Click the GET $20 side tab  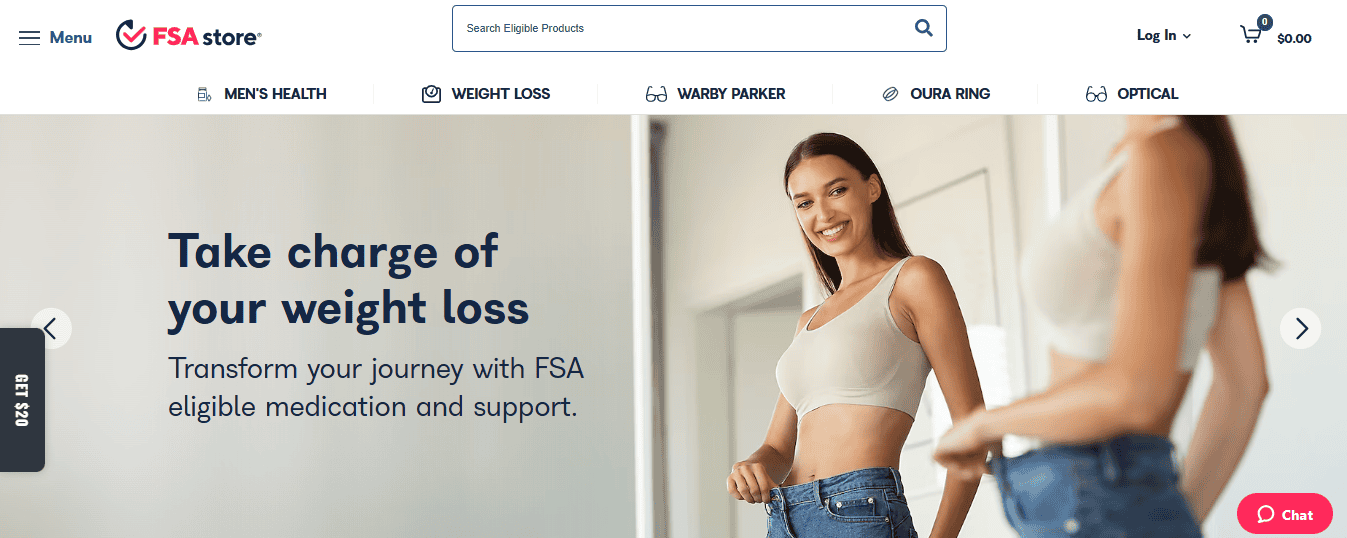[22, 400]
